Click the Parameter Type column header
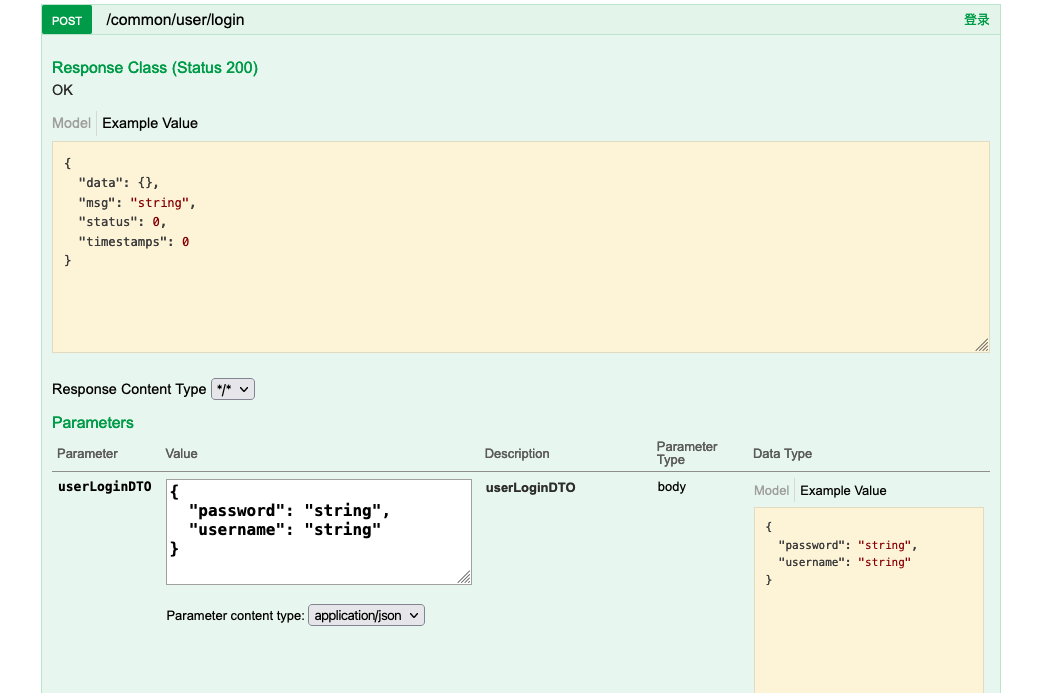 pos(687,453)
